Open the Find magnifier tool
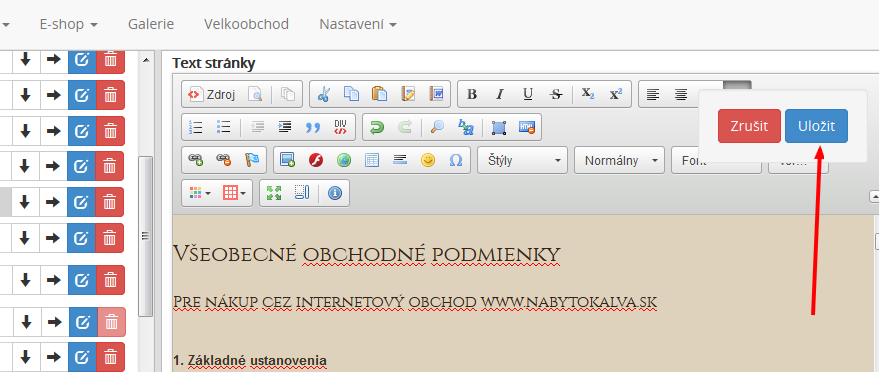Viewport: 879px width, 372px height. tap(437, 127)
